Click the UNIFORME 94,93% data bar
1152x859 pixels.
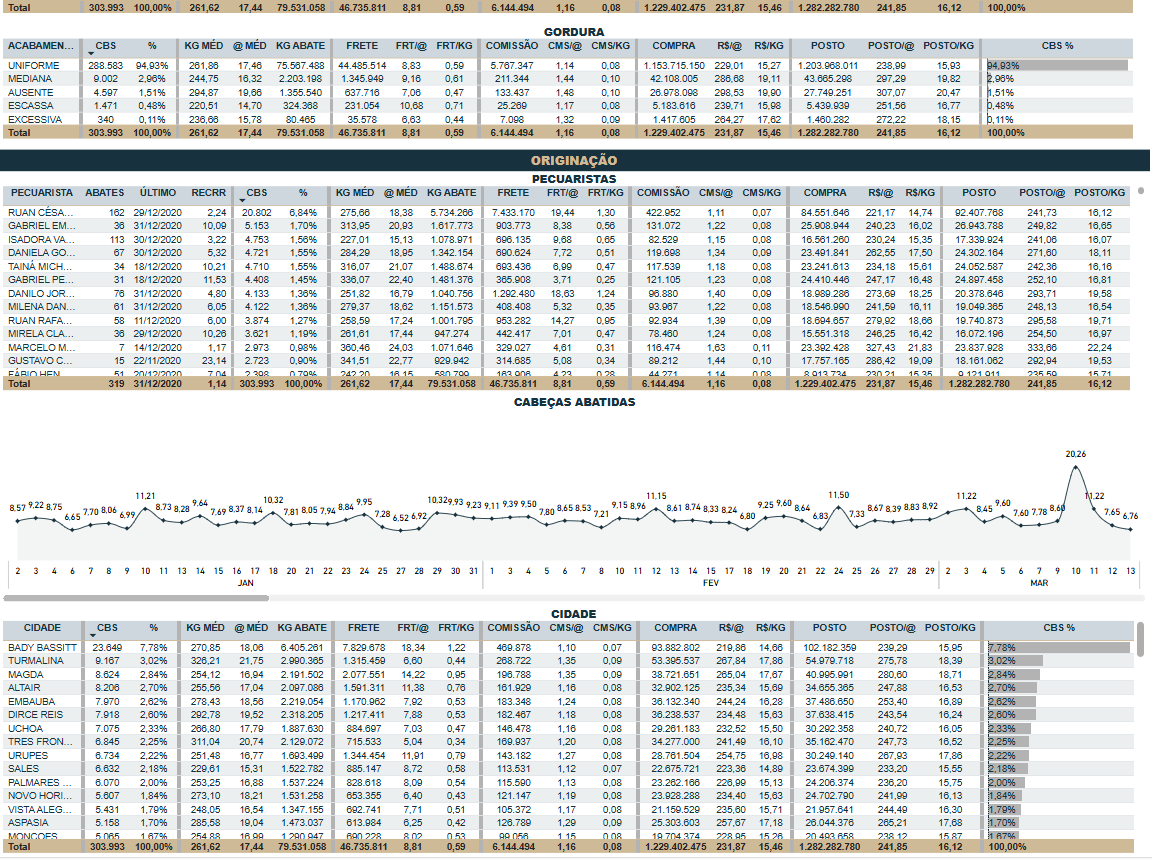coord(1056,65)
